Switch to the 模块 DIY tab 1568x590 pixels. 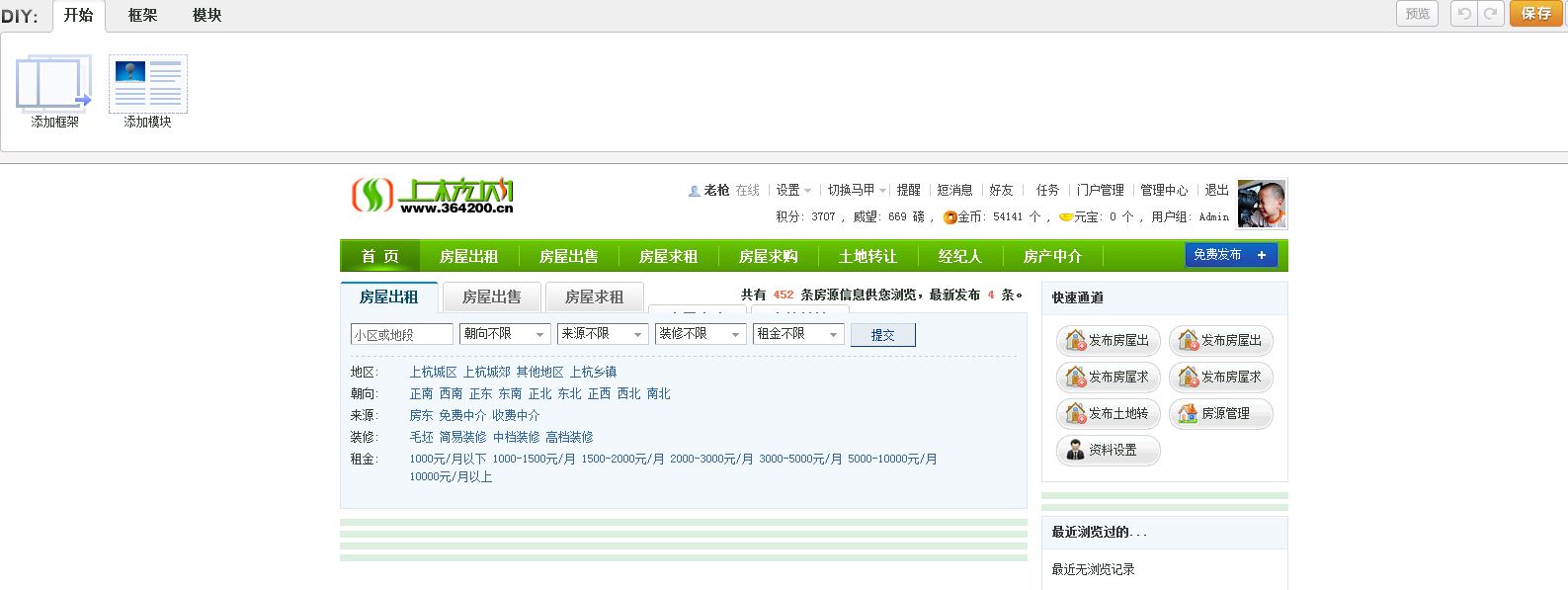tap(206, 16)
